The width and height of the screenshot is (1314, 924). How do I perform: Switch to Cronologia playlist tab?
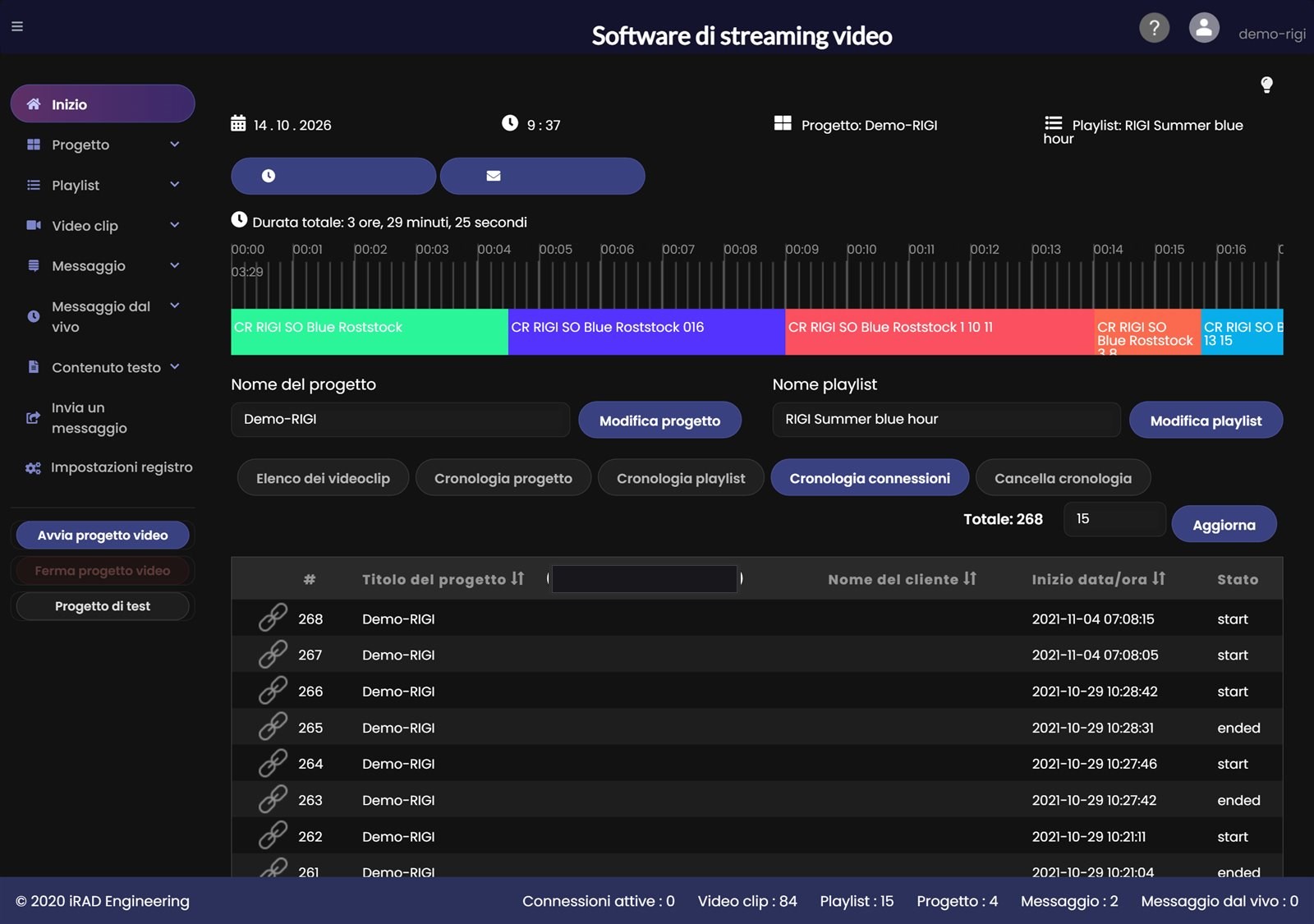click(x=681, y=477)
